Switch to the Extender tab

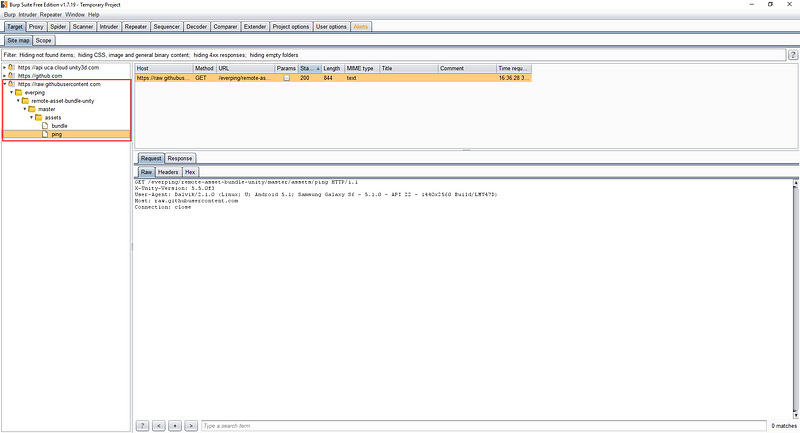255,27
